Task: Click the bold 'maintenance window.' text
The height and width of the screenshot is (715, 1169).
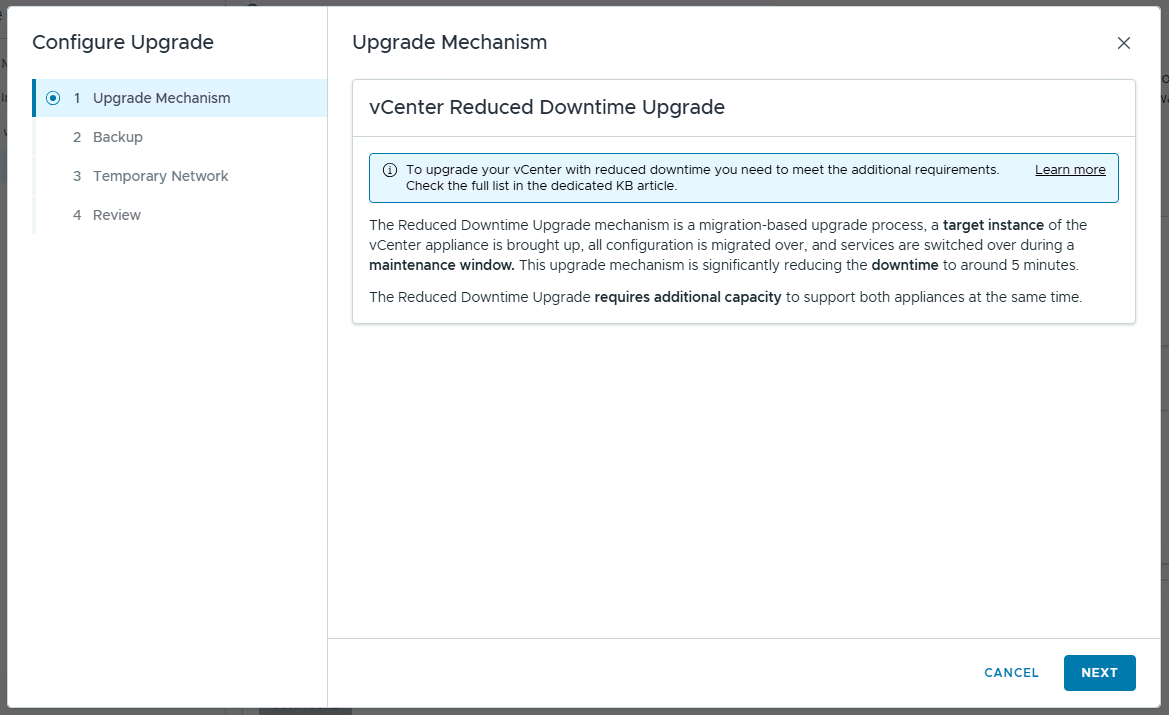Action: click(441, 265)
